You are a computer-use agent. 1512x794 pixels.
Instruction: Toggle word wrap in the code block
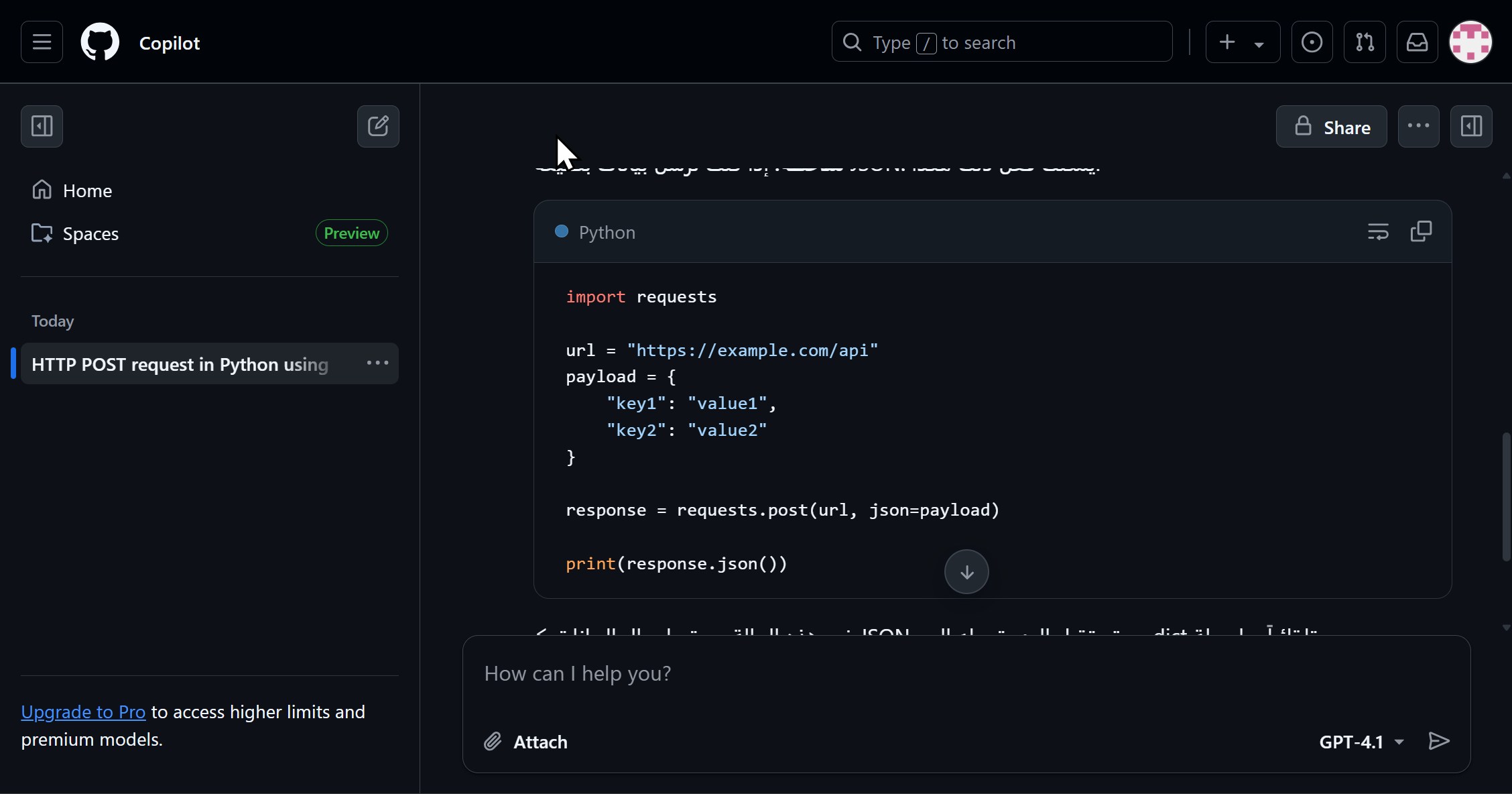[x=1378, y=231]
